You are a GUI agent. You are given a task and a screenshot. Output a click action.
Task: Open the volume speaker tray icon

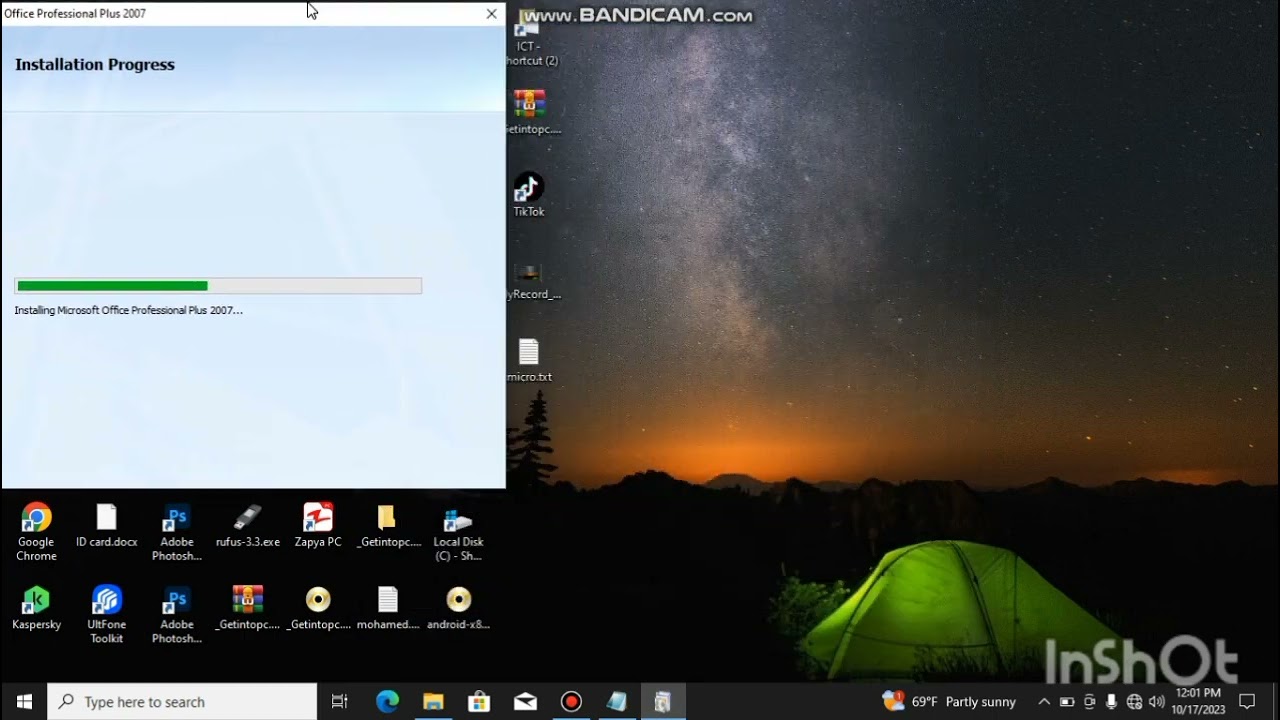pyautogui.click(x=1157, y=702)
